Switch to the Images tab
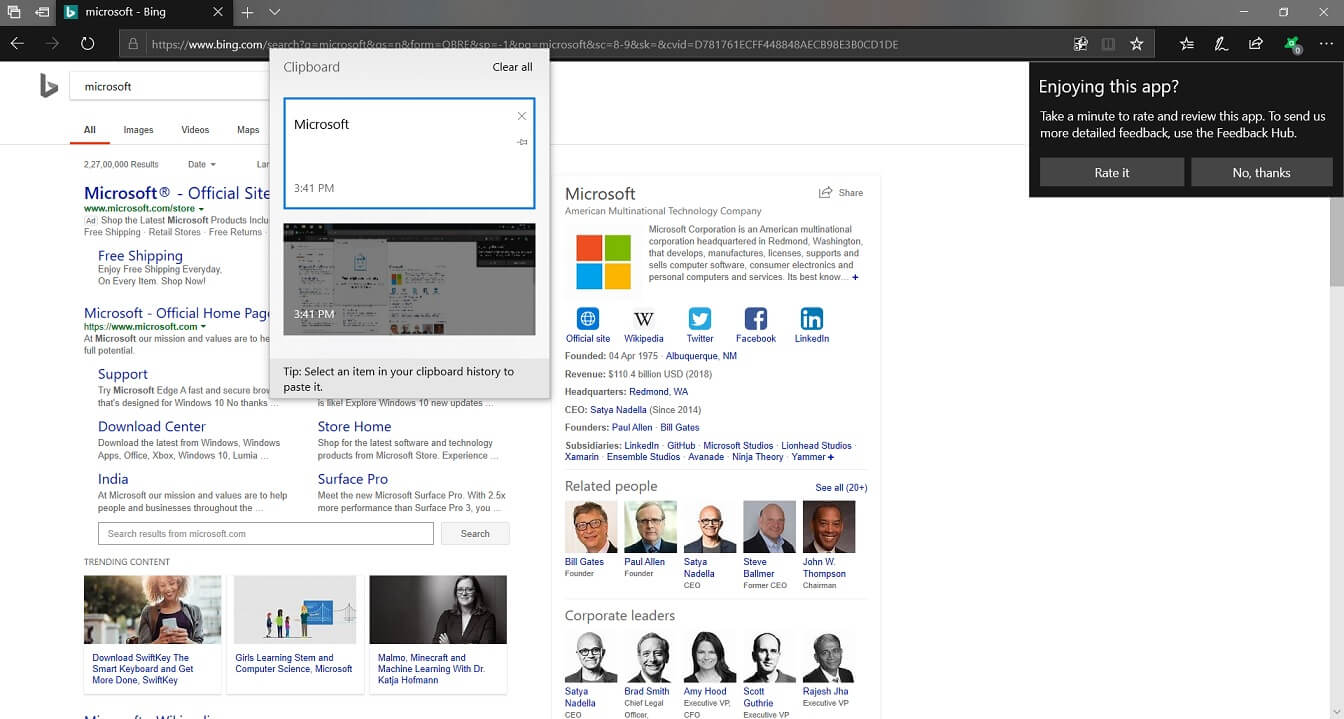1344x719 pixels. click(138, 130)
